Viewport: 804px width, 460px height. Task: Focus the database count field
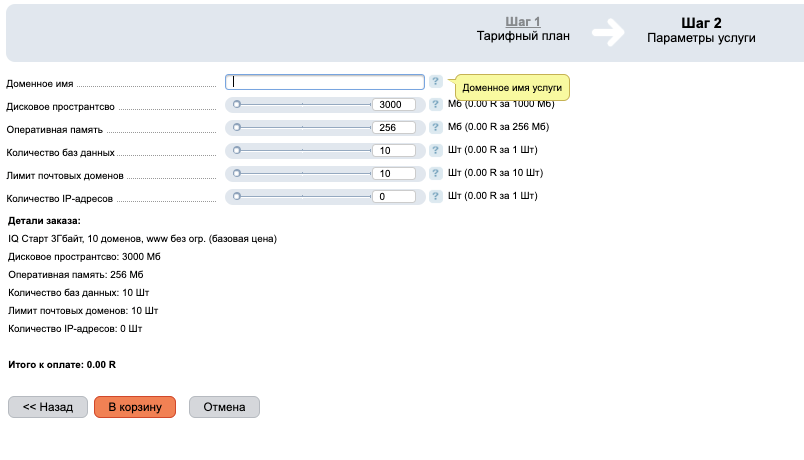pyautogui.click(x=392, y=151)
